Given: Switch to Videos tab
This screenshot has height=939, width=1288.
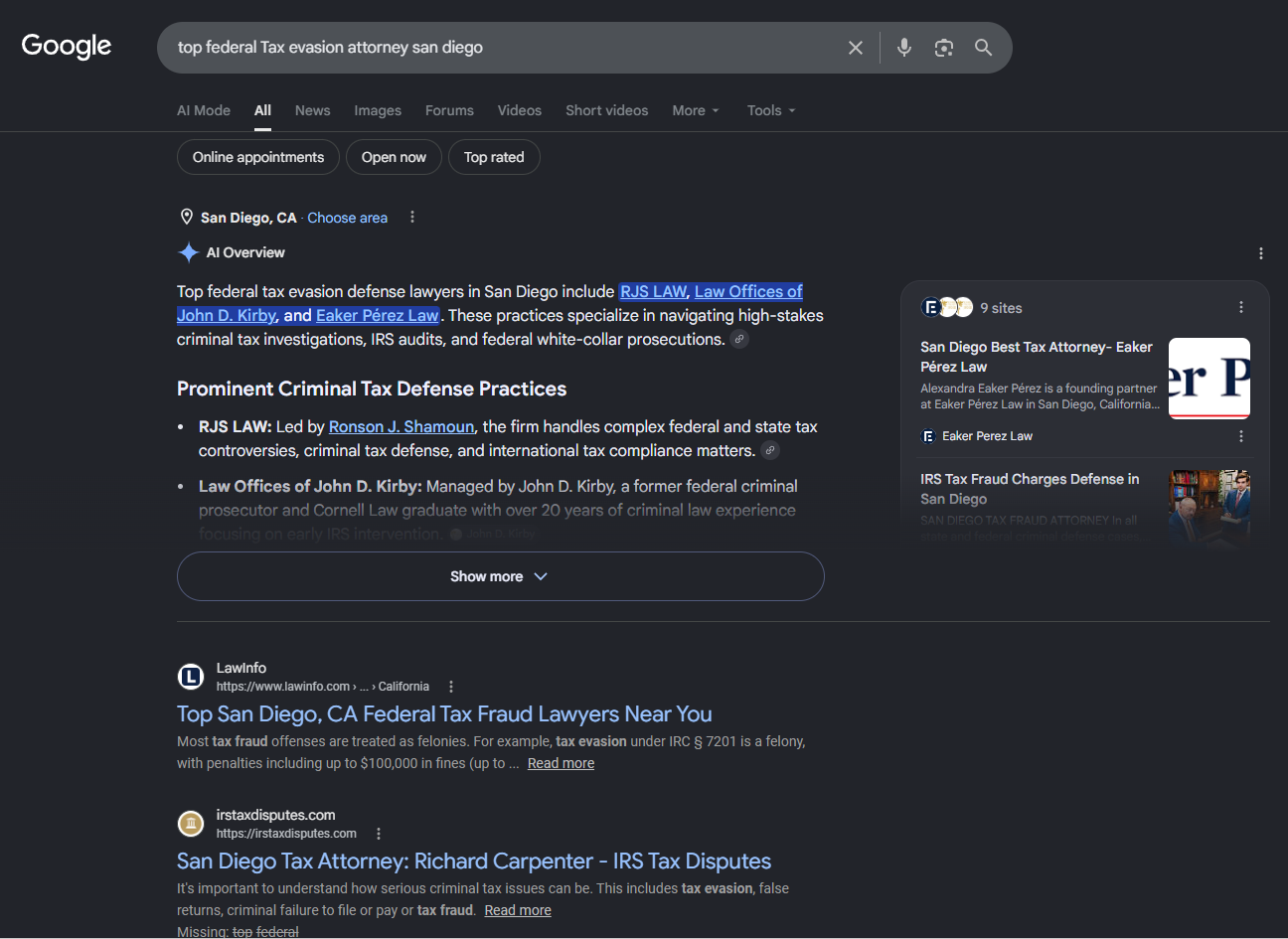Looking at the screenshot, I should [520, 110].
